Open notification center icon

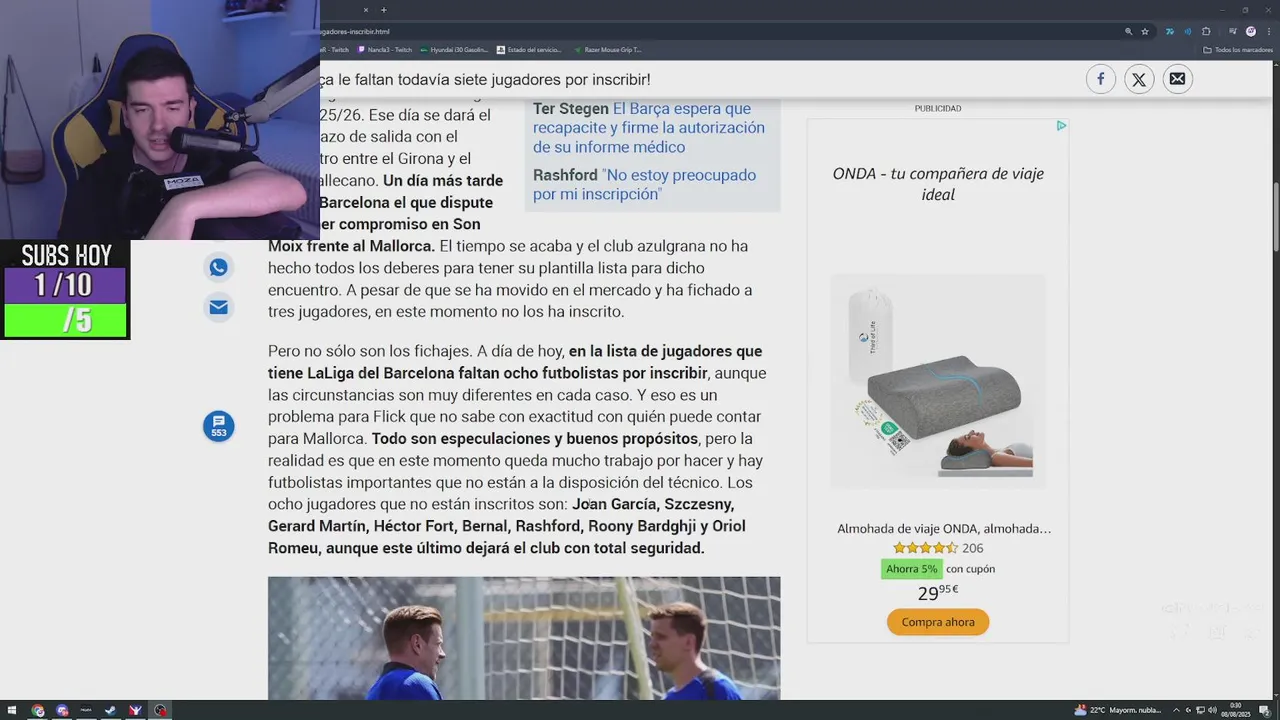[x=1265, y=711]
